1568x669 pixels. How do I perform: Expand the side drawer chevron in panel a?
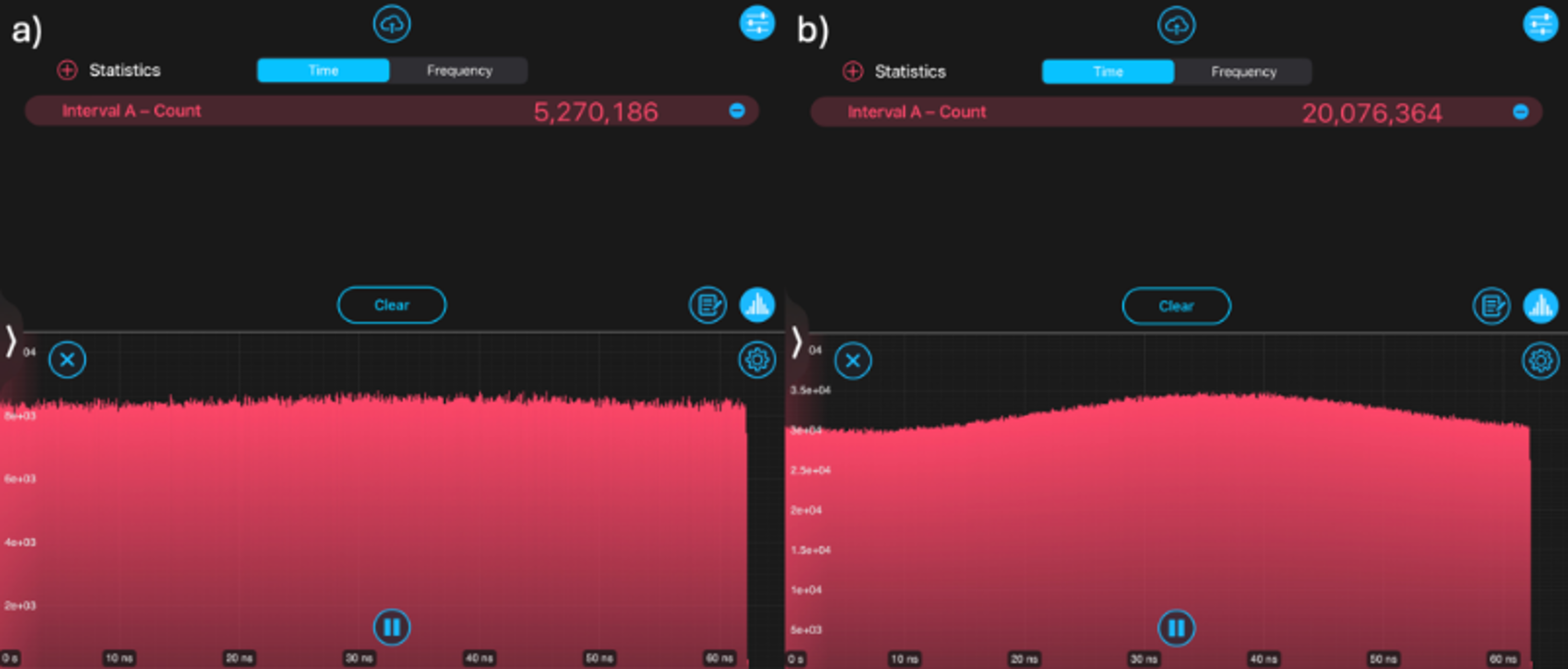coord(10,341)
